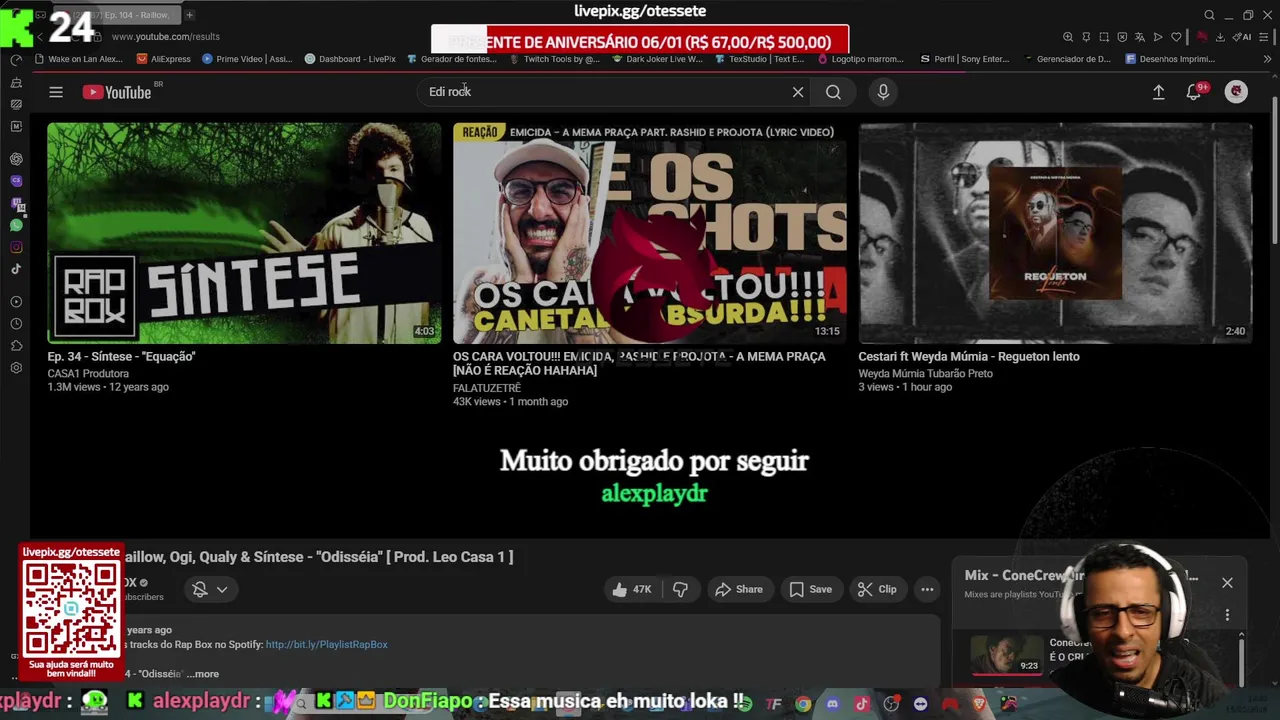The image size is (1280, 720).
Task: Open the CASA1 Produtora channel link
Action: tap(88, 373)
